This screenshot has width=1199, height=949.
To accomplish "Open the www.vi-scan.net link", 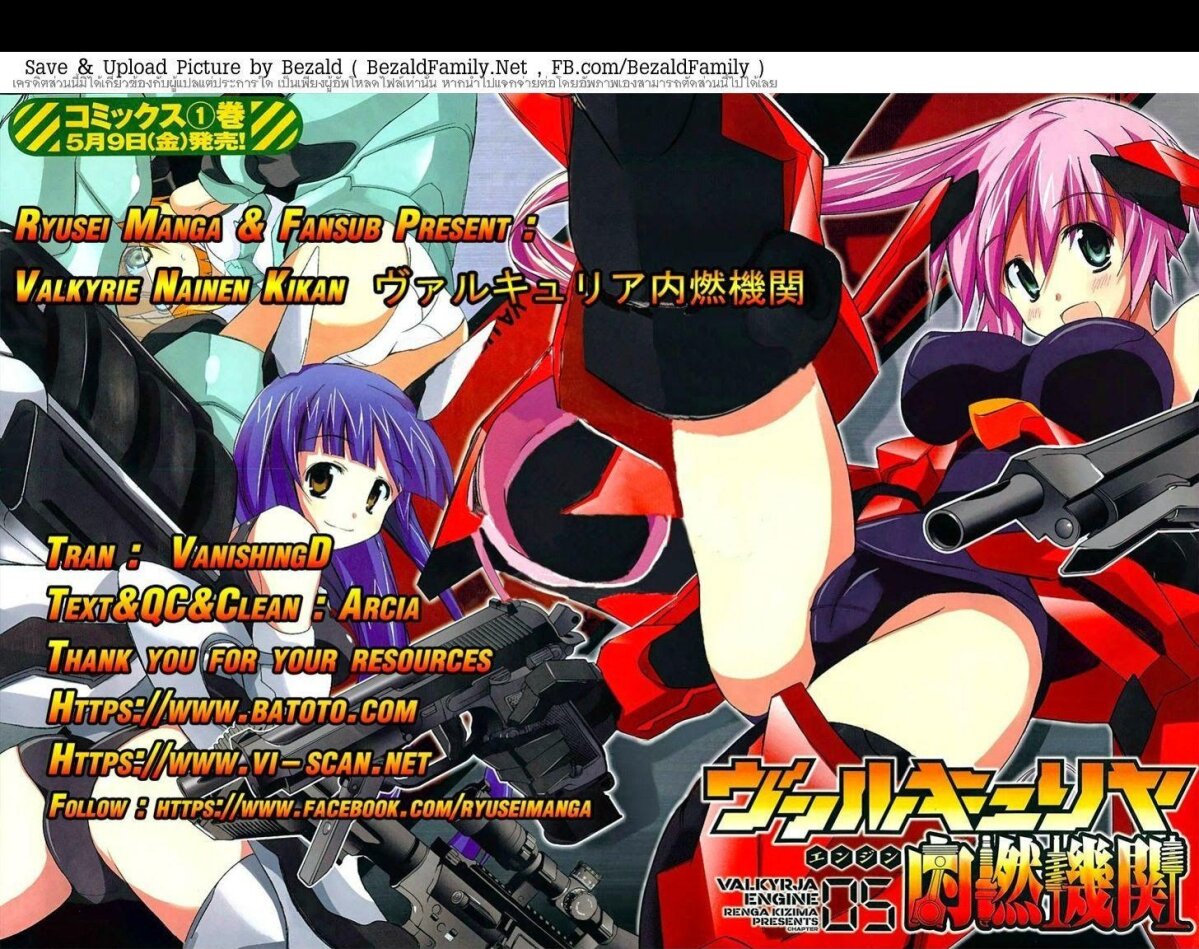I will 240,762.
